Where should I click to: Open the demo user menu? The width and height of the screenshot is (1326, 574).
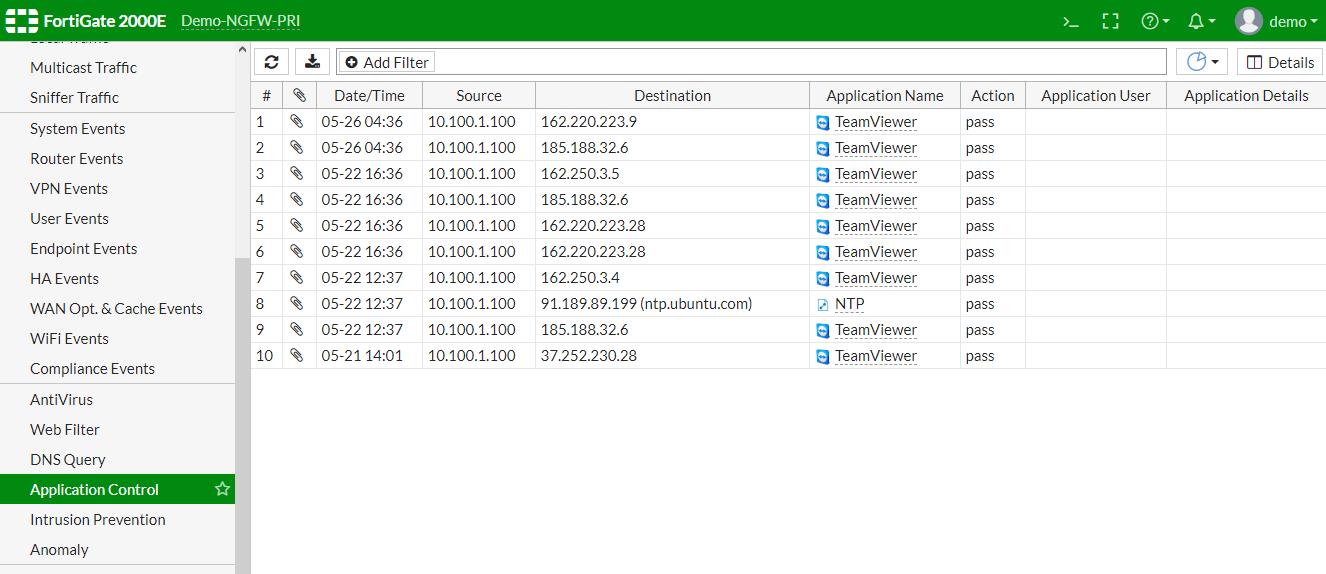tap(1276, 21)
